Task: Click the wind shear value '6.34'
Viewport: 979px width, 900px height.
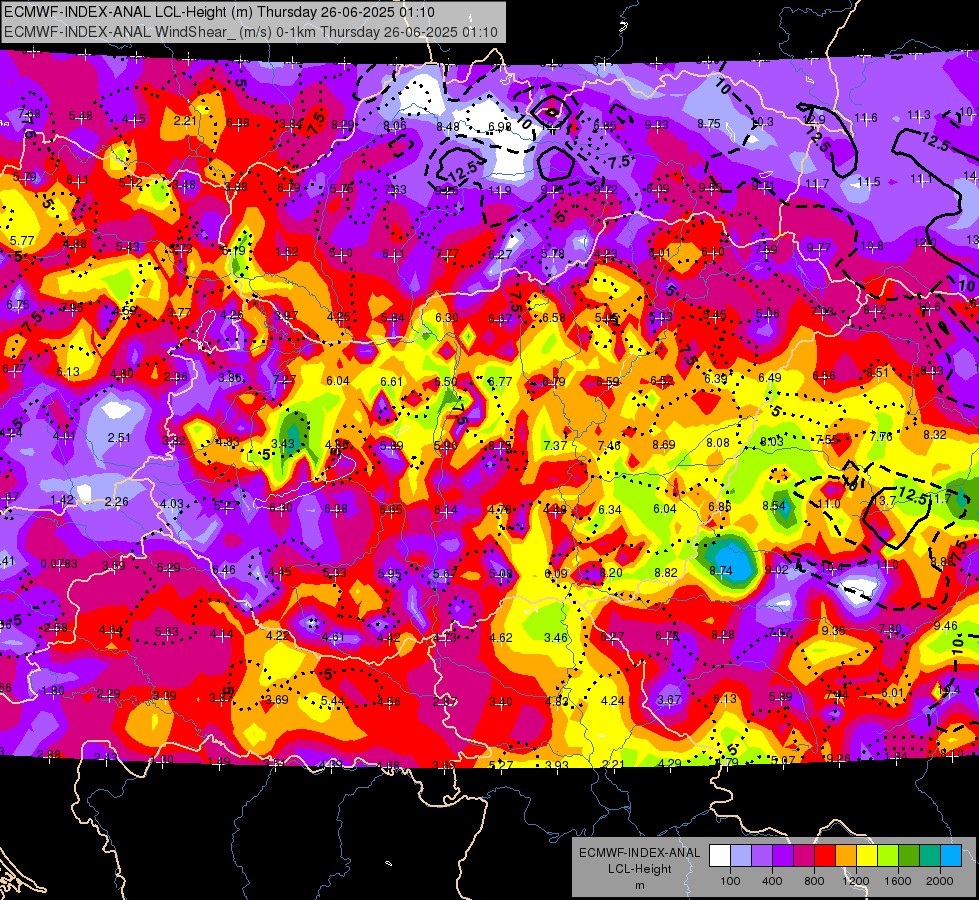Action: [x=609, y=509]
